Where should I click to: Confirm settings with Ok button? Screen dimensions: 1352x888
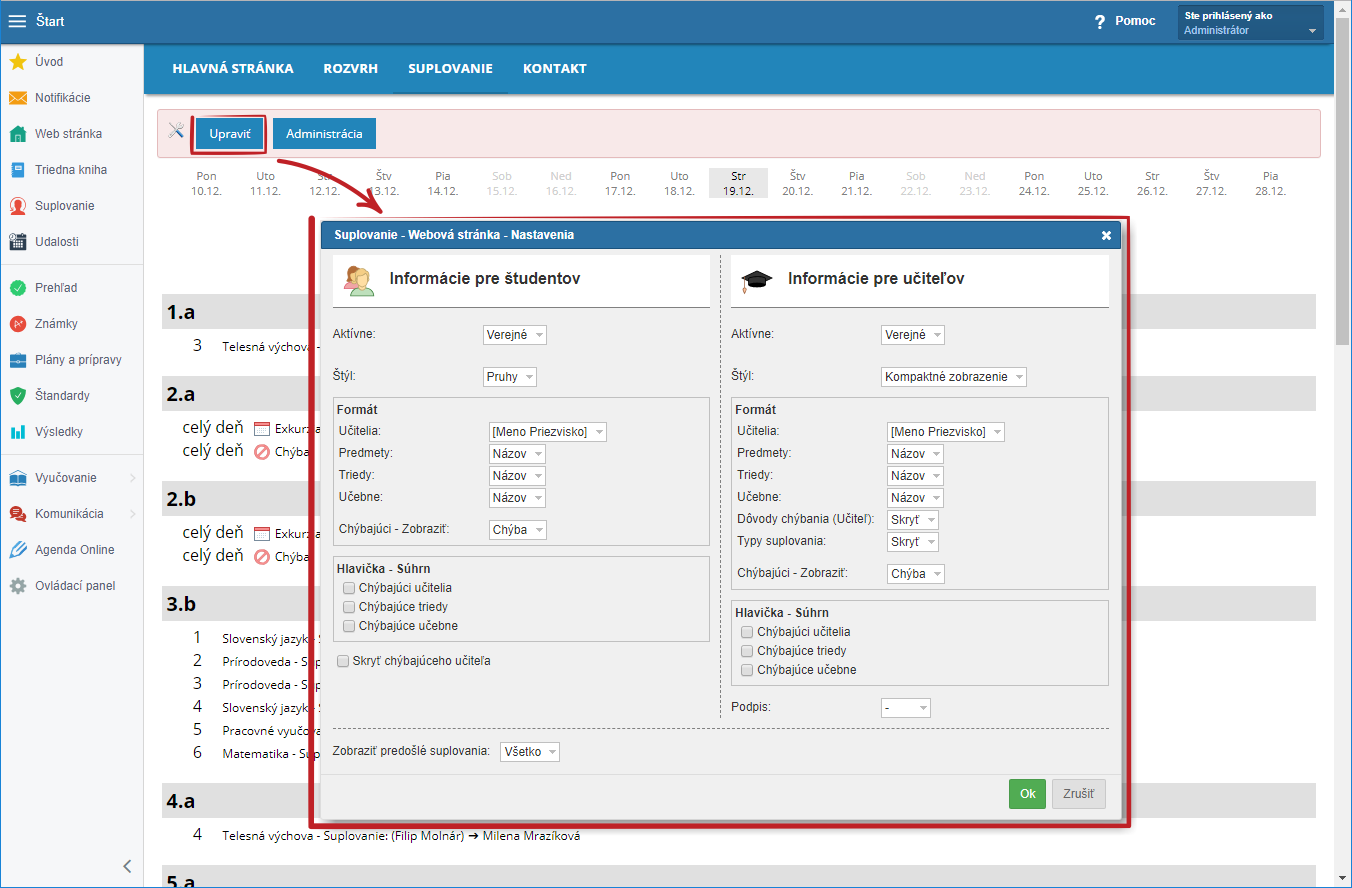1027,794
